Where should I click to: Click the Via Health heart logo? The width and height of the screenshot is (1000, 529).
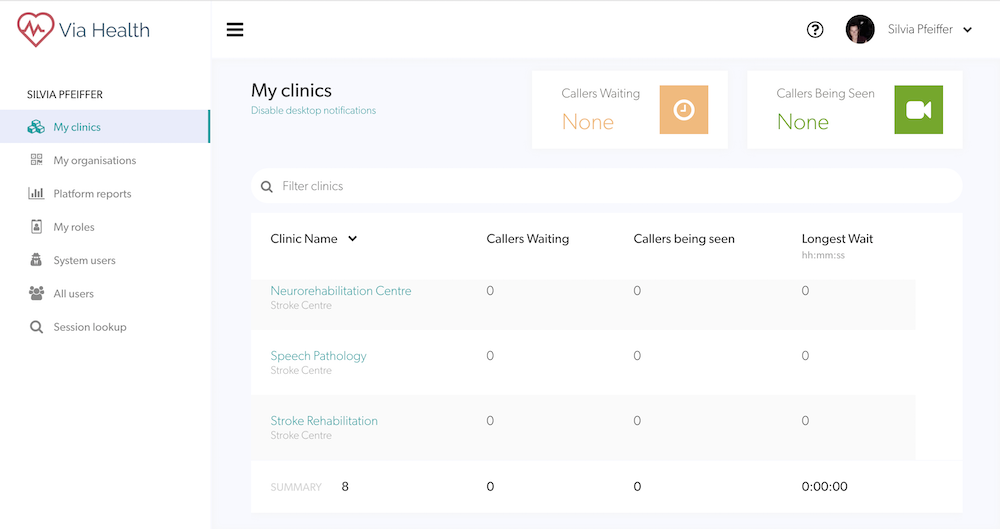pyautogui.click(x=35, y=29)
